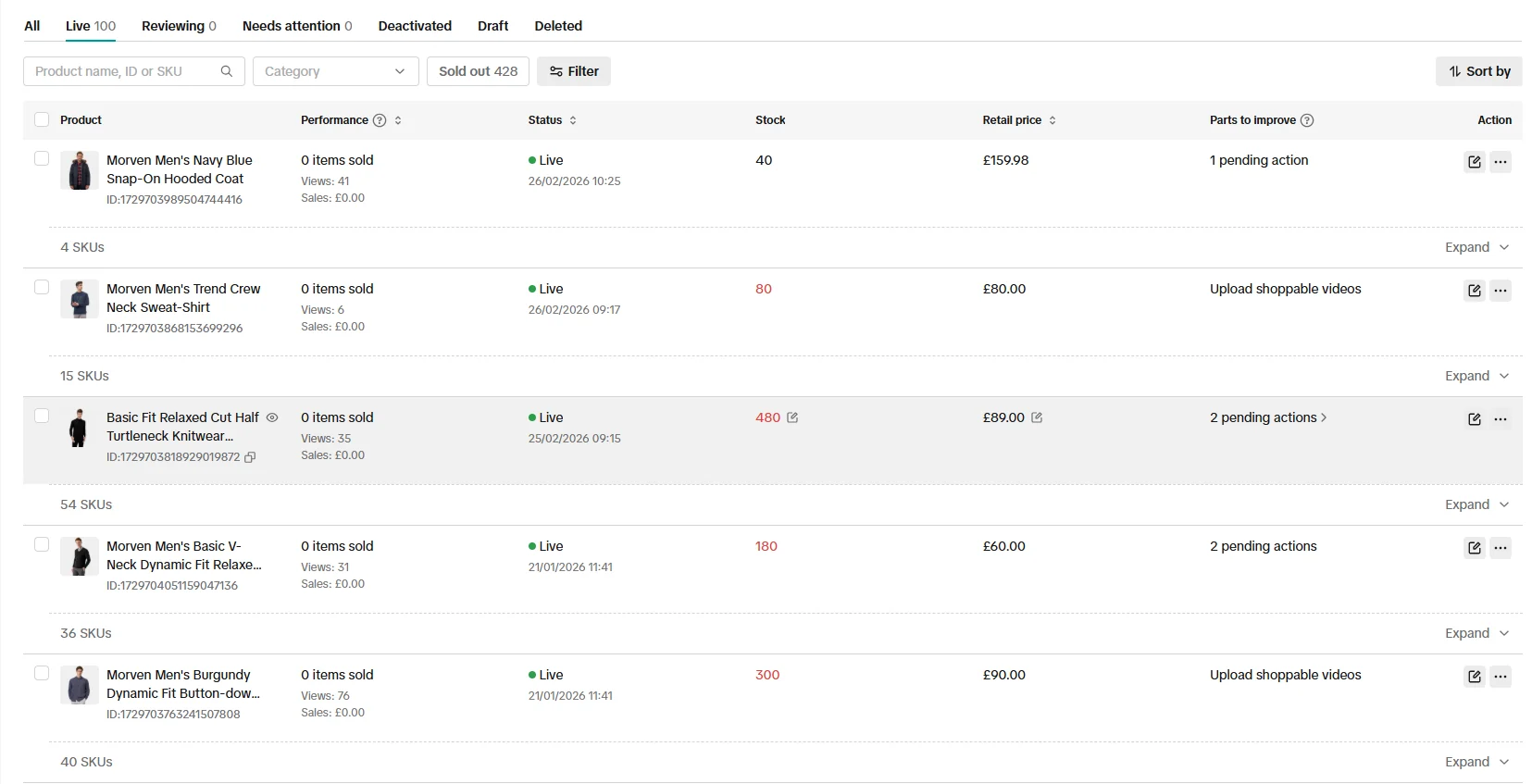Focus the Product name, ID or SKU search field
Image resolution: width=1532 pixels, height=784 pixels.
point(134,71)
